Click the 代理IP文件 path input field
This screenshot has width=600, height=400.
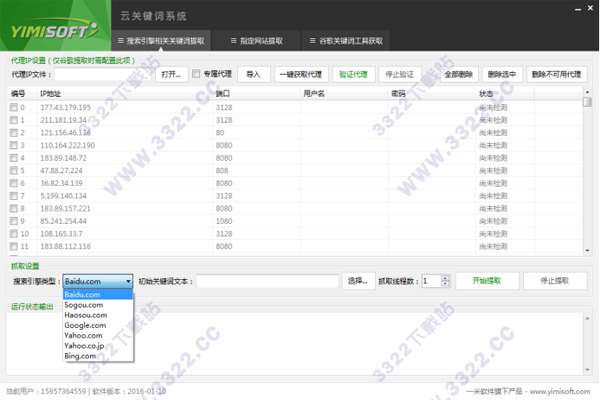click(x=103, y=74)
